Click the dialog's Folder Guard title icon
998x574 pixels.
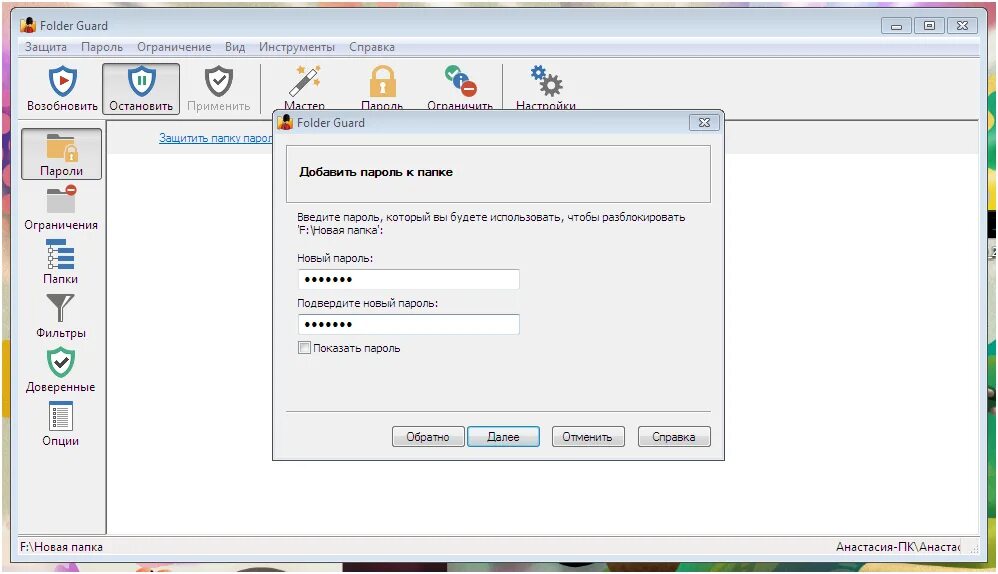click(x=286, y=122)
